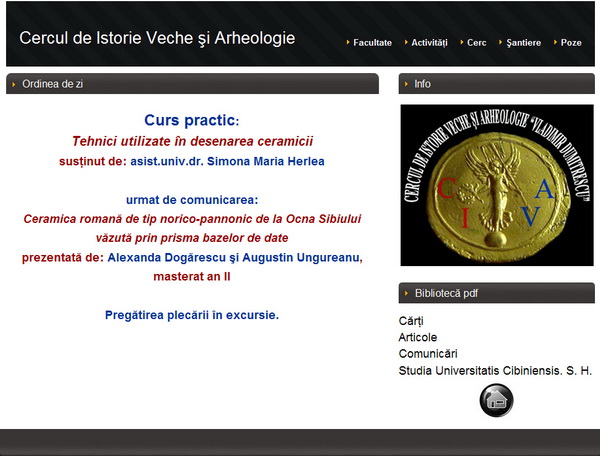This screenshot has width=600, height=456.
Task: Open the Articole library link
Action: (417, 337)
